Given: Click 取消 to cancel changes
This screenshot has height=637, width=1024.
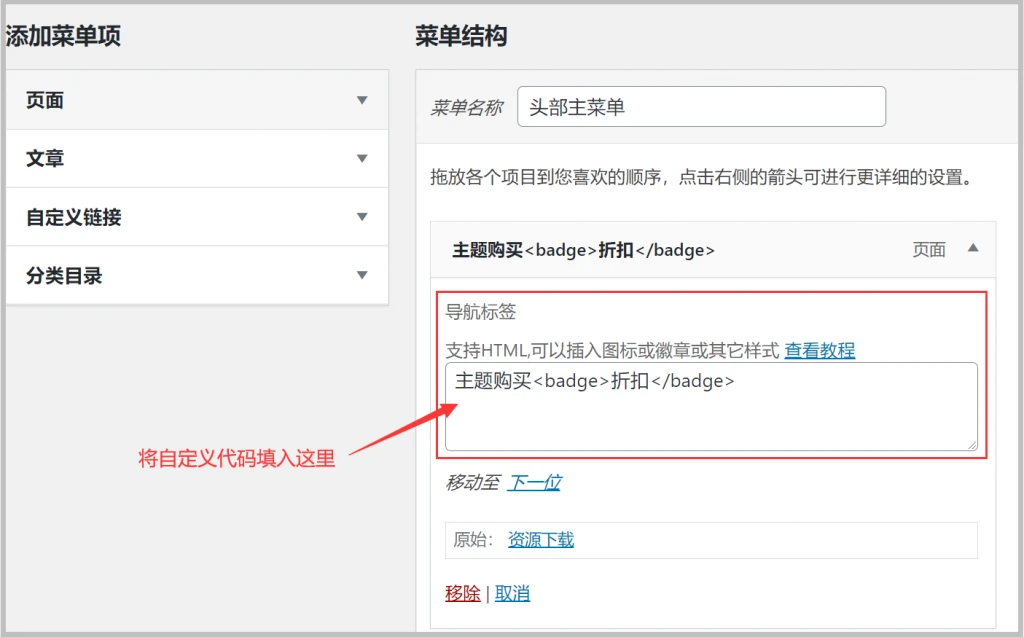Looking at the screenshot, I should coord(511,593).
